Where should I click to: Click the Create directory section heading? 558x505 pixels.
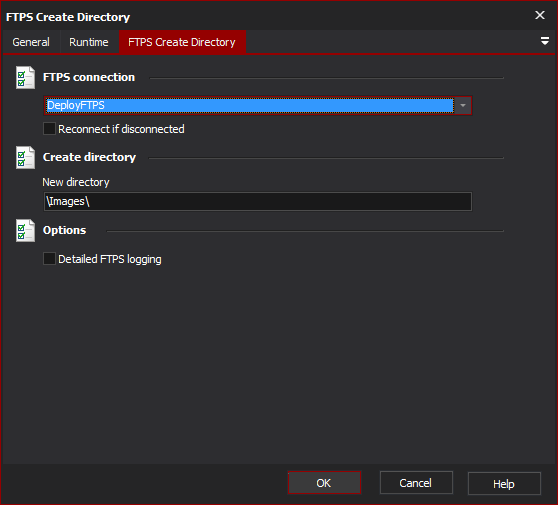[89, 157]
